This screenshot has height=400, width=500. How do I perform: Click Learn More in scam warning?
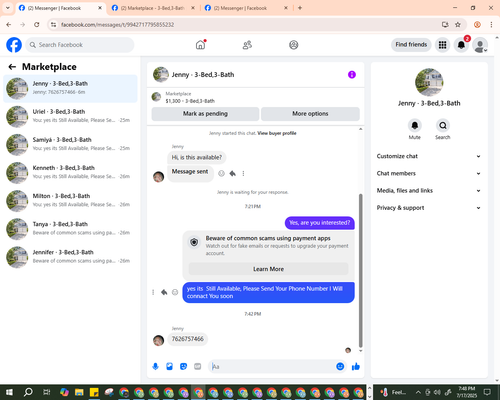268,269
